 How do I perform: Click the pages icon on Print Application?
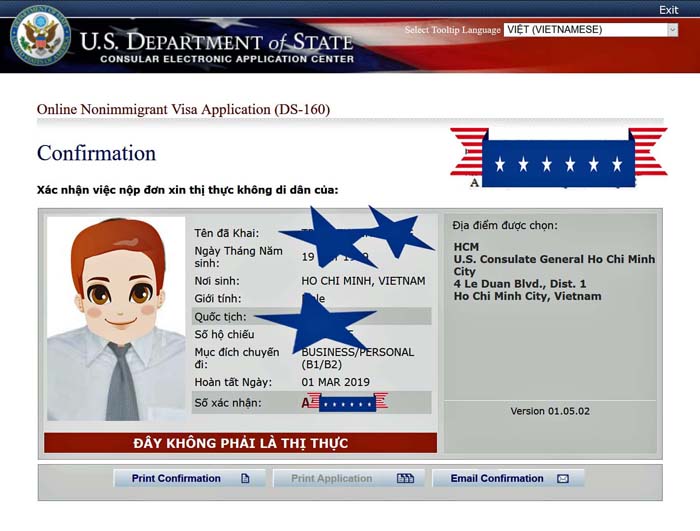(405, 478)
